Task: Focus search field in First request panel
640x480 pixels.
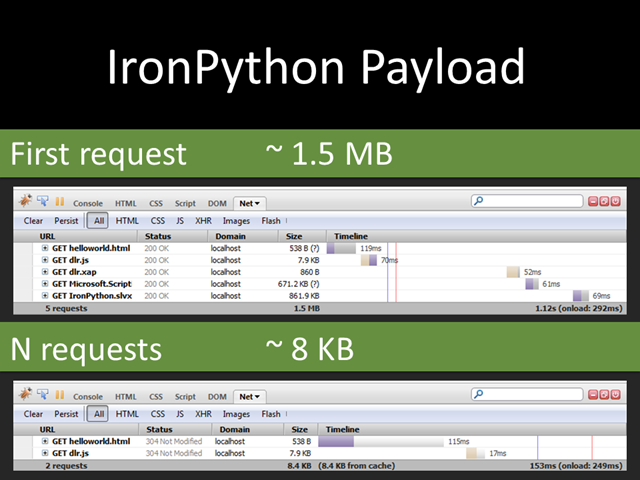Action: (527, 201)
